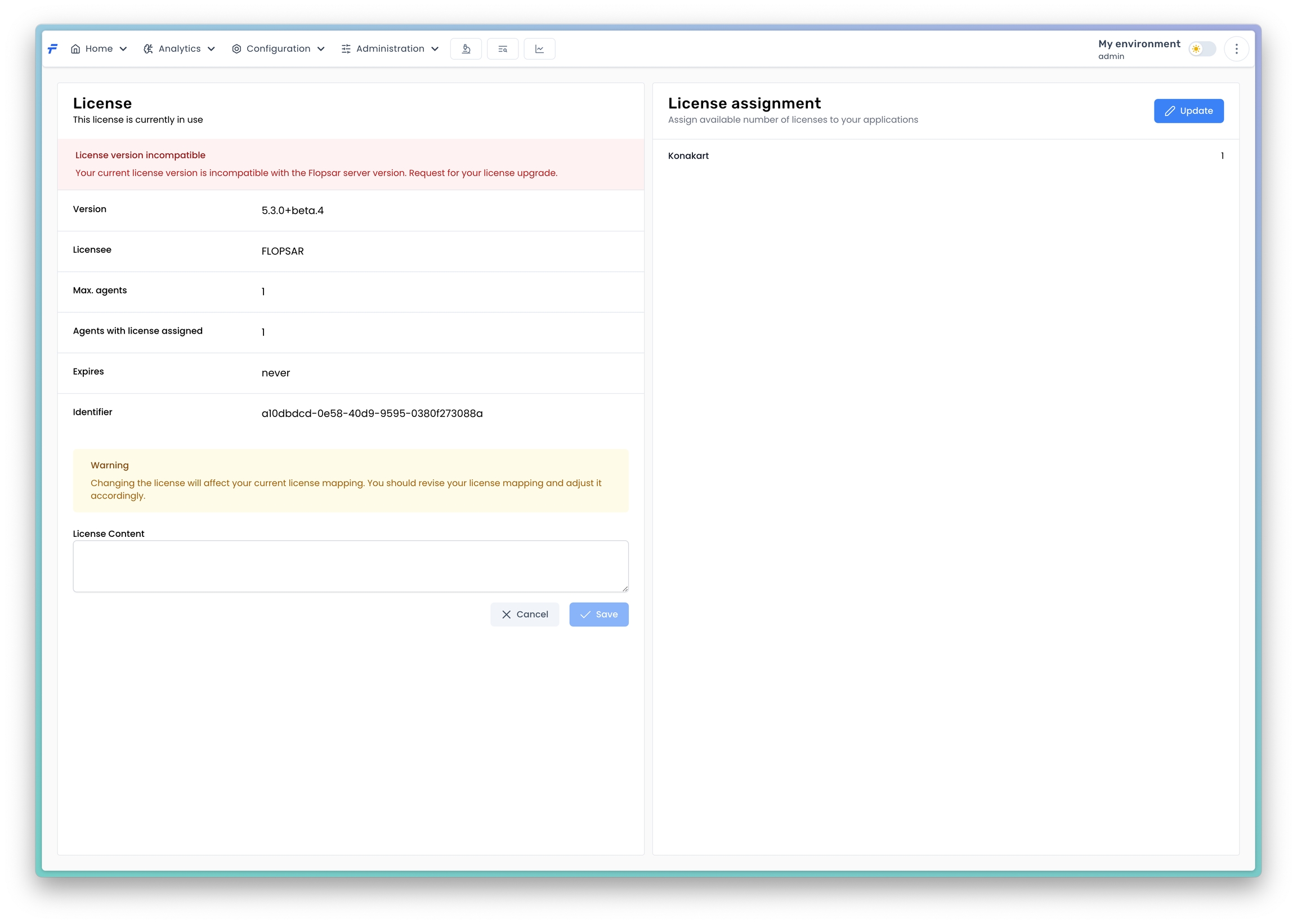The image size is (1297, 924).
Task: Click the hexagon icon beside Configuration
Action: [x=236, y=49]
